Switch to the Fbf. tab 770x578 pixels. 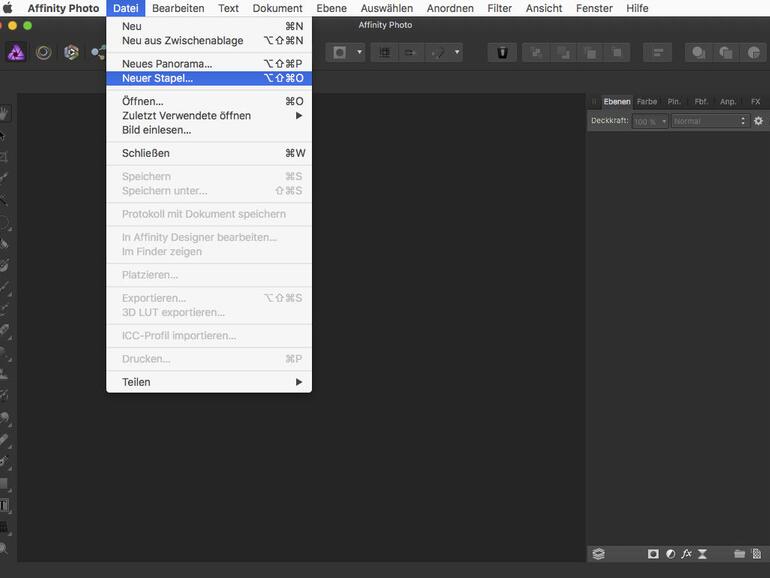[701, 102]
